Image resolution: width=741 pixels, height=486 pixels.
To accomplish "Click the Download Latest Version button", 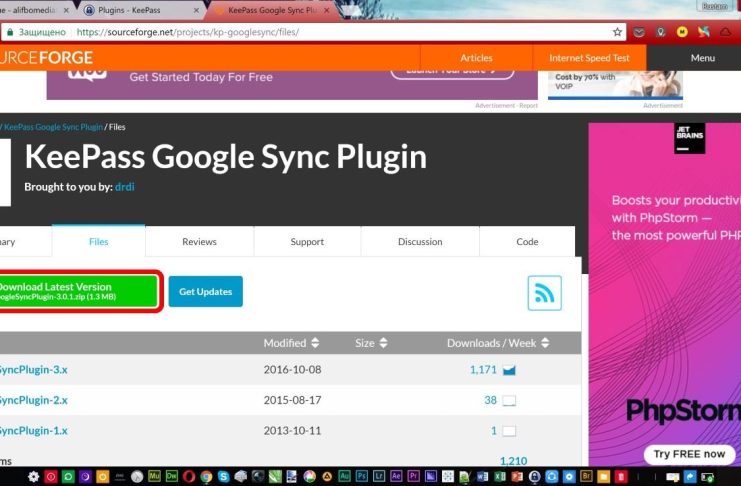I will pos(78,291).
